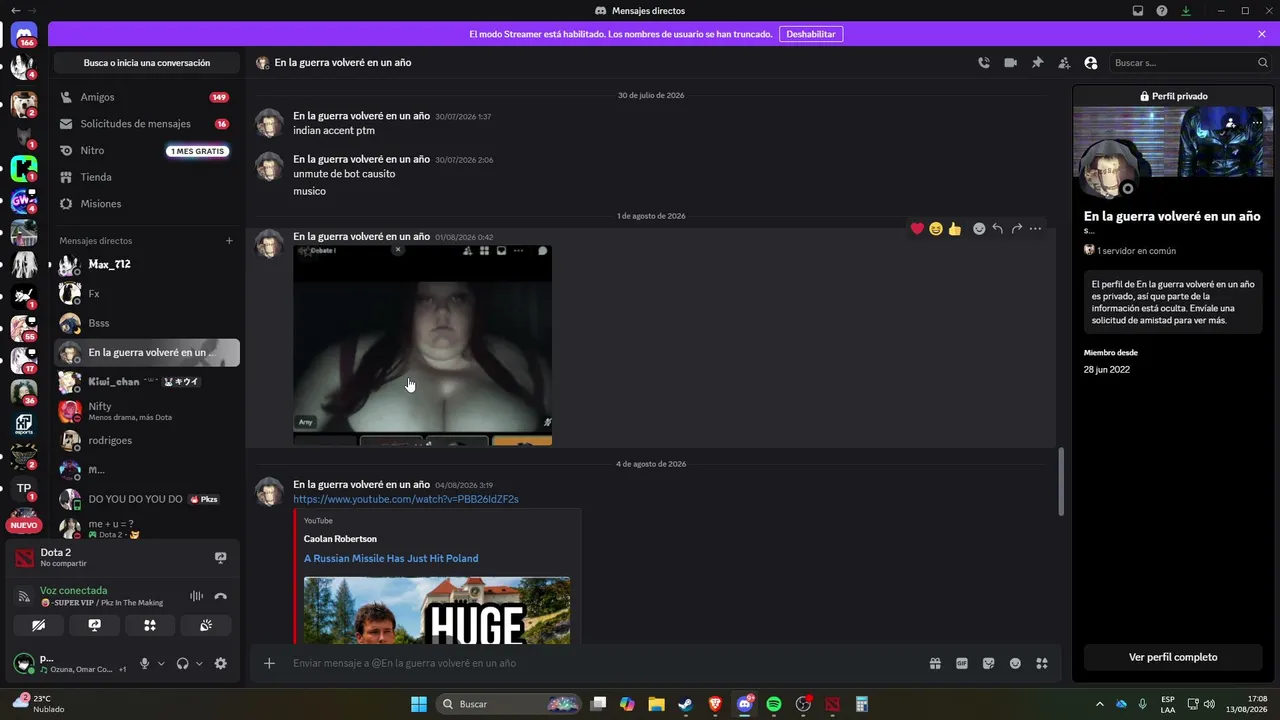1280x720 pixels.
Task: Click the chat scrollbar thumb
Action: pos(1061,481)
